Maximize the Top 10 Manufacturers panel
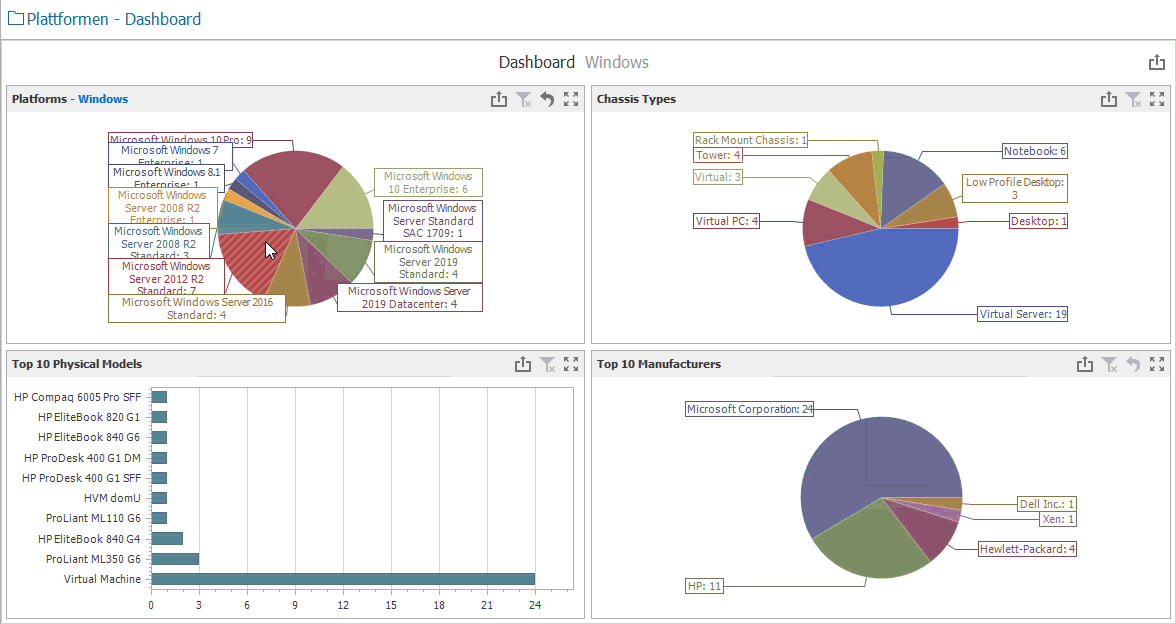This screenshot has height=624, width=1176. 1157,364
